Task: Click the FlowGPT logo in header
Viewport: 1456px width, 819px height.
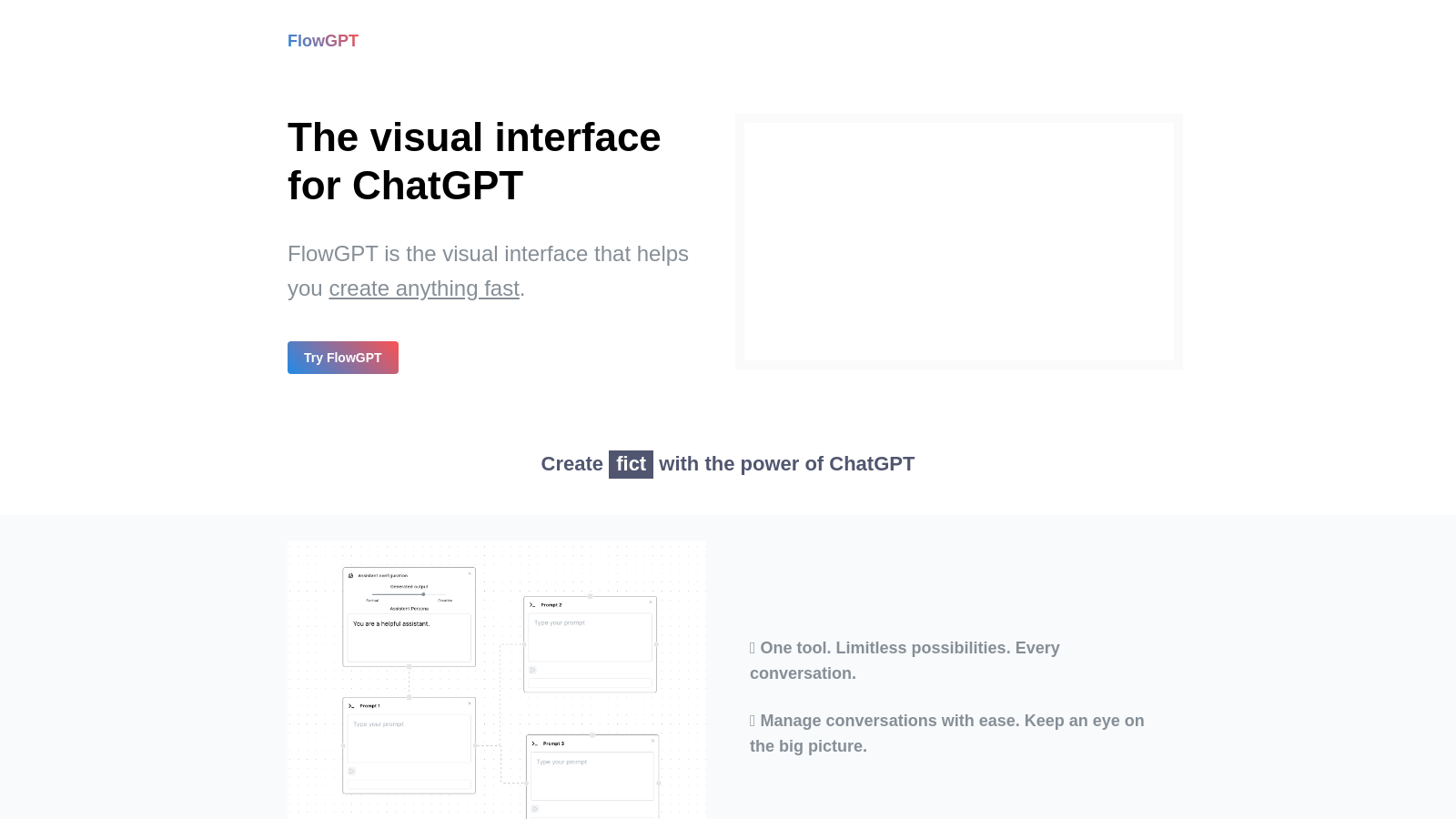Action: 322,41
